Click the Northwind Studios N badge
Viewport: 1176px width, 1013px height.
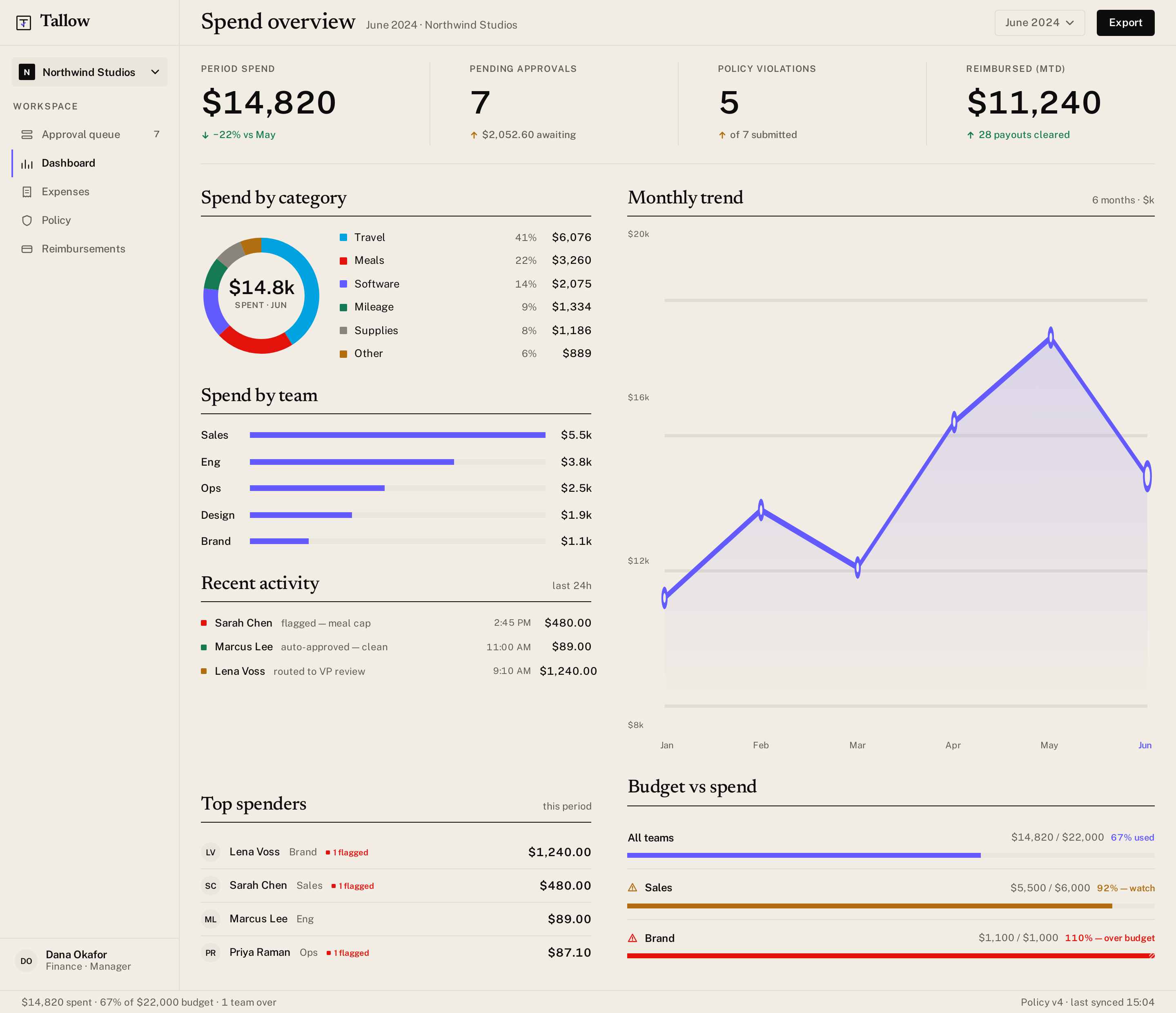click(x=27, y=72)
